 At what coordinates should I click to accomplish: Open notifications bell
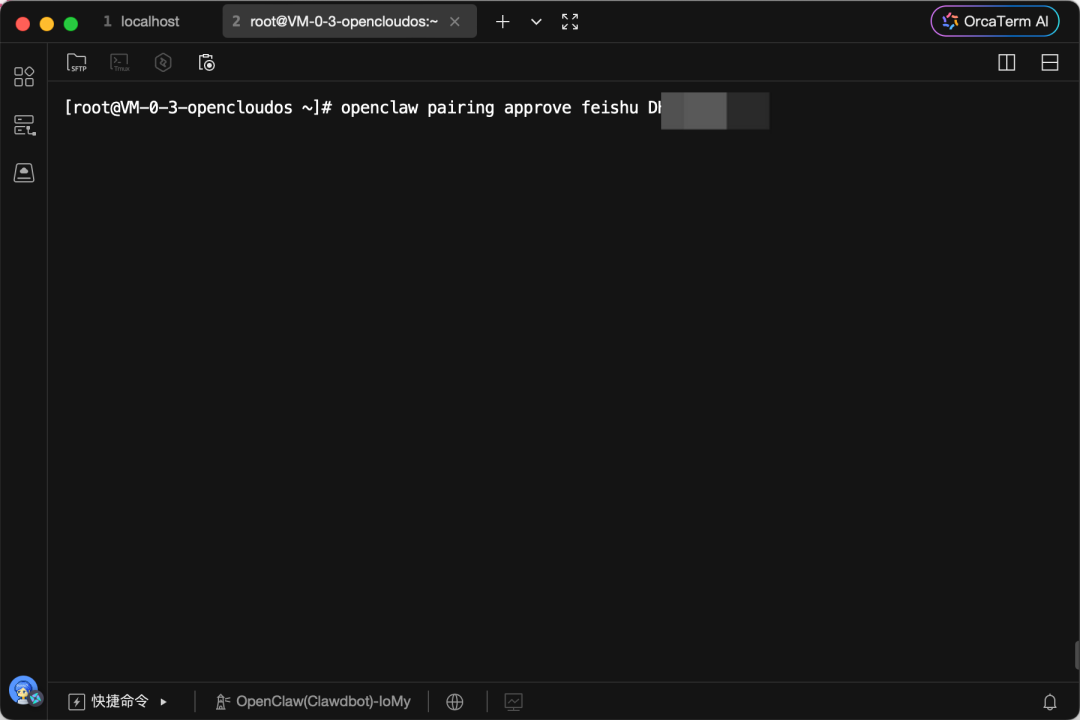tap(1050, 701)
